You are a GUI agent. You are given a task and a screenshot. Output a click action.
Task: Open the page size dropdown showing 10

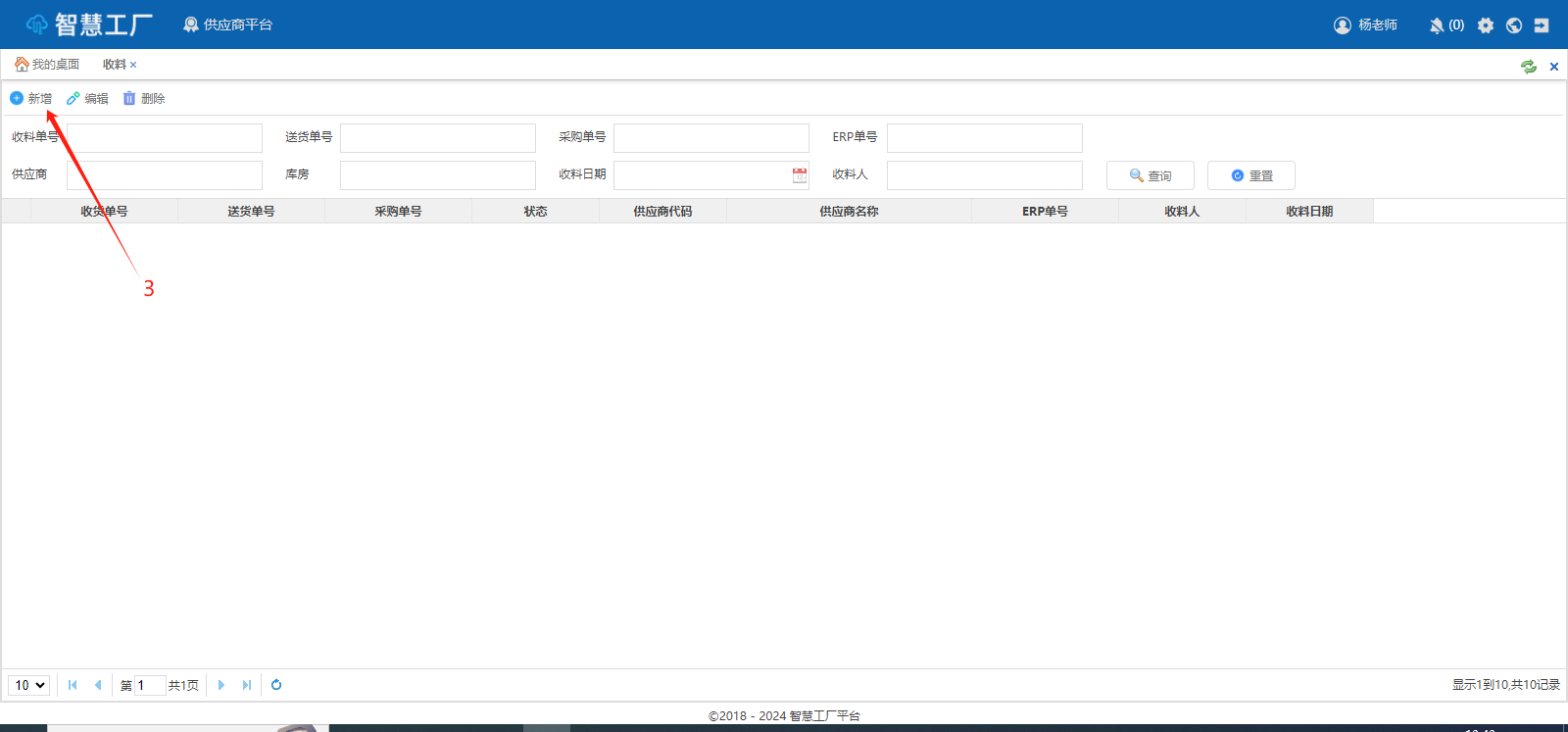coord(29,685)
